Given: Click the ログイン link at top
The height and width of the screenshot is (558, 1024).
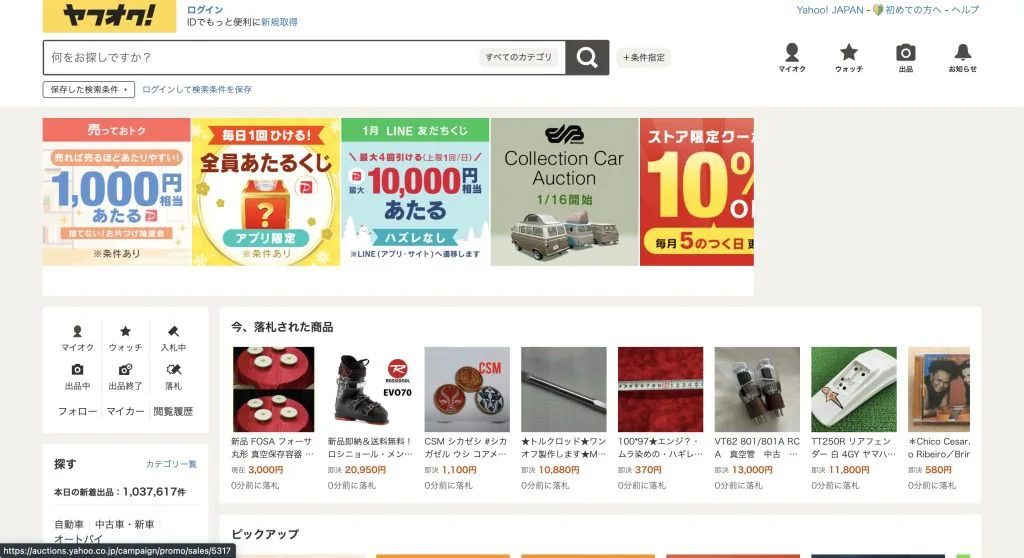Looking at the screenshot, I should click(204, 10).
